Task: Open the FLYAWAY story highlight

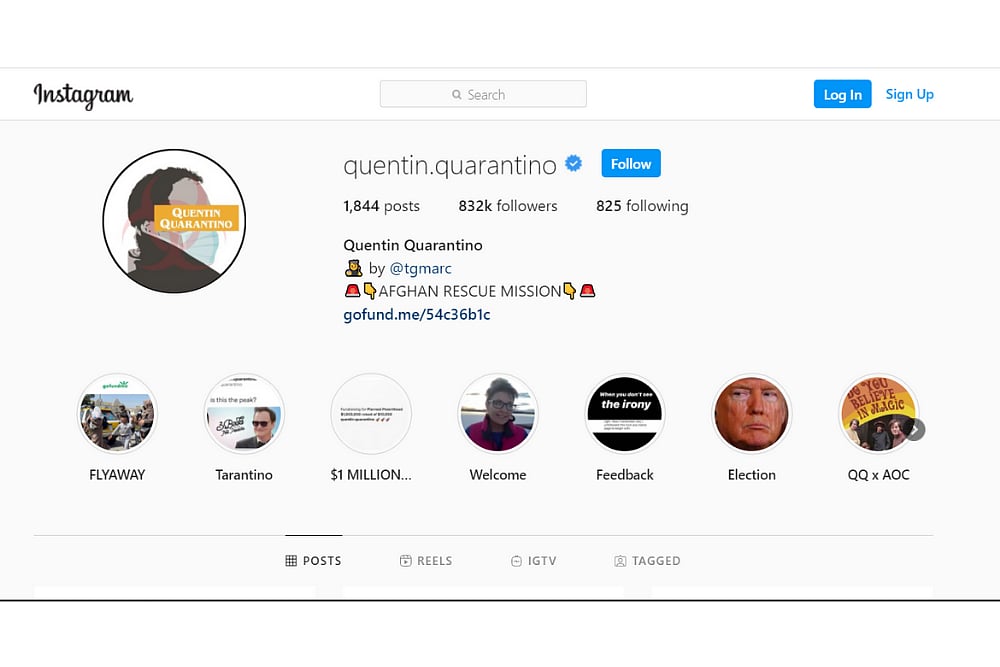Action: [117, 413]
